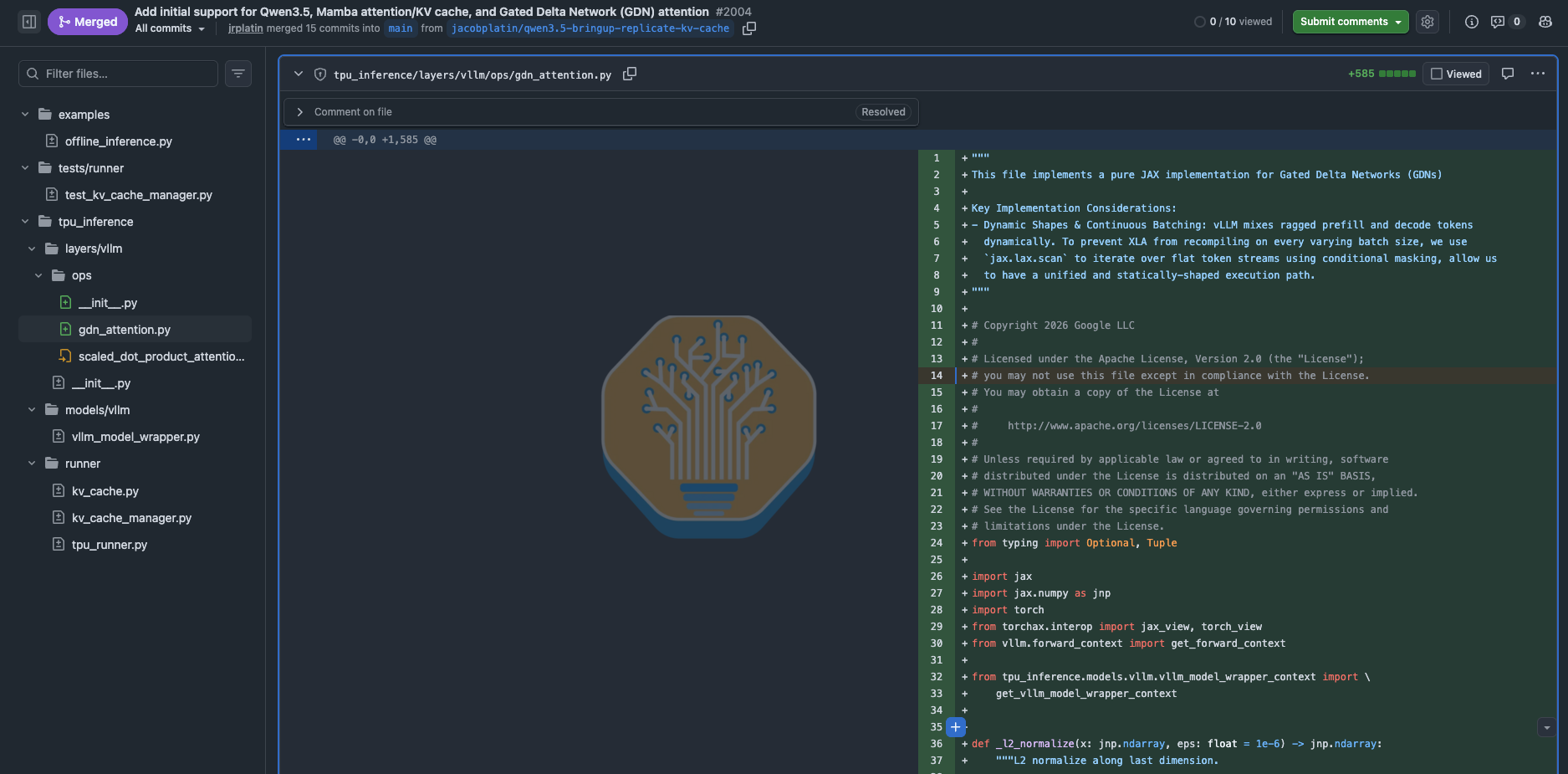
Task: Click the line 'from typing import Optional, Tuple'
Action: click(x=1074, y=543)
